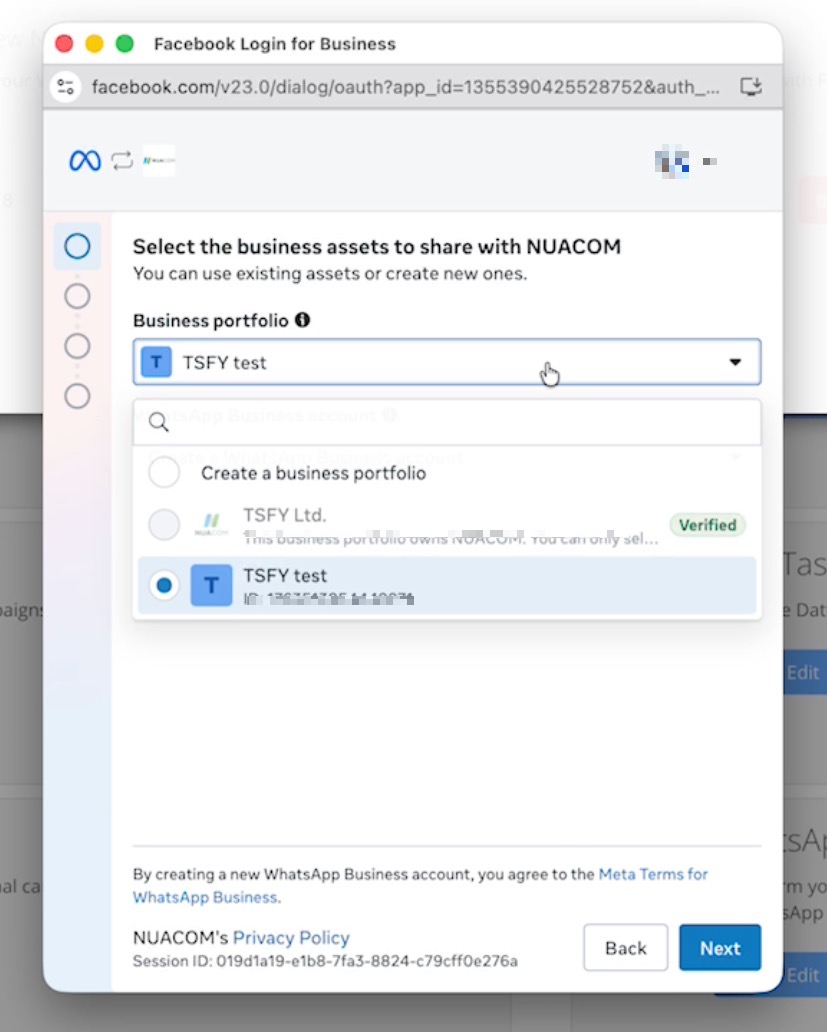This screenshot has width=827, height=1032.
Task: Click the portfolio search input field
Action: pos(447,422)
